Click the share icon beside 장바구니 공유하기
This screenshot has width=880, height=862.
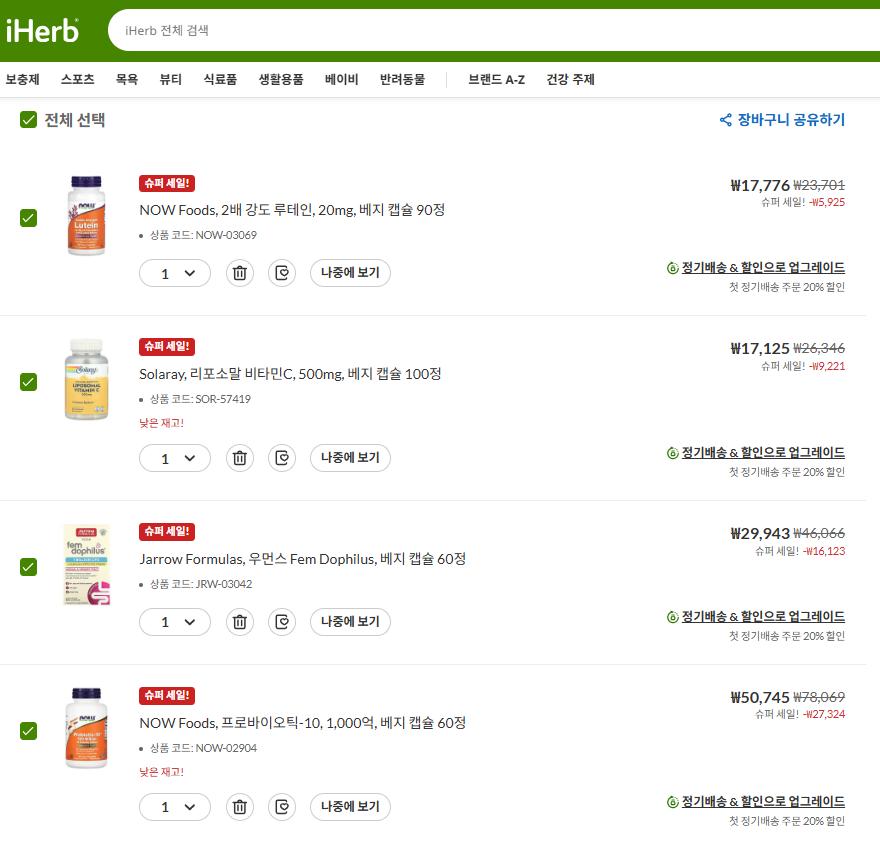tap(726, 120)
